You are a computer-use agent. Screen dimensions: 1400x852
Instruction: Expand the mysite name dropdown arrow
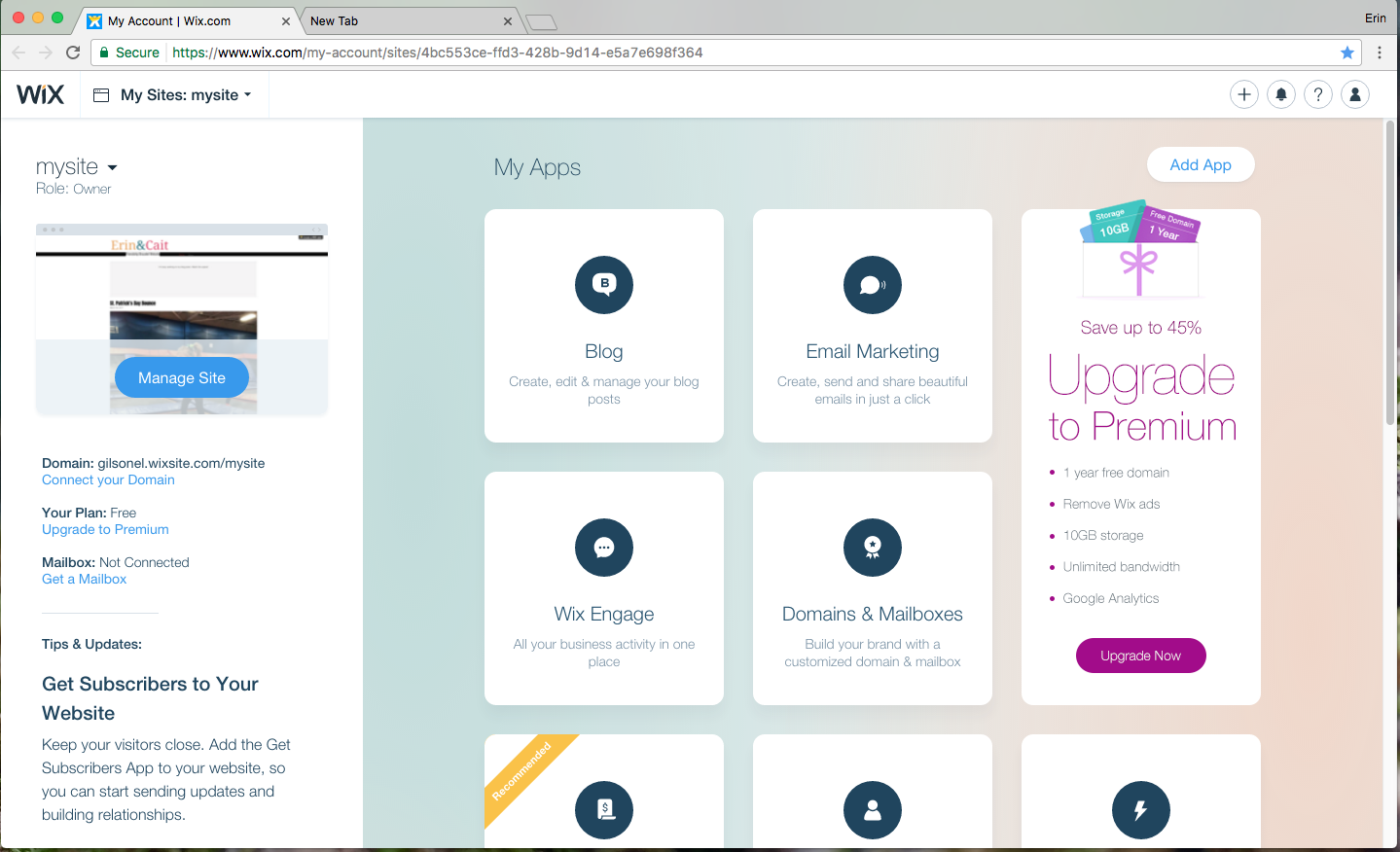tap(112, 167)
